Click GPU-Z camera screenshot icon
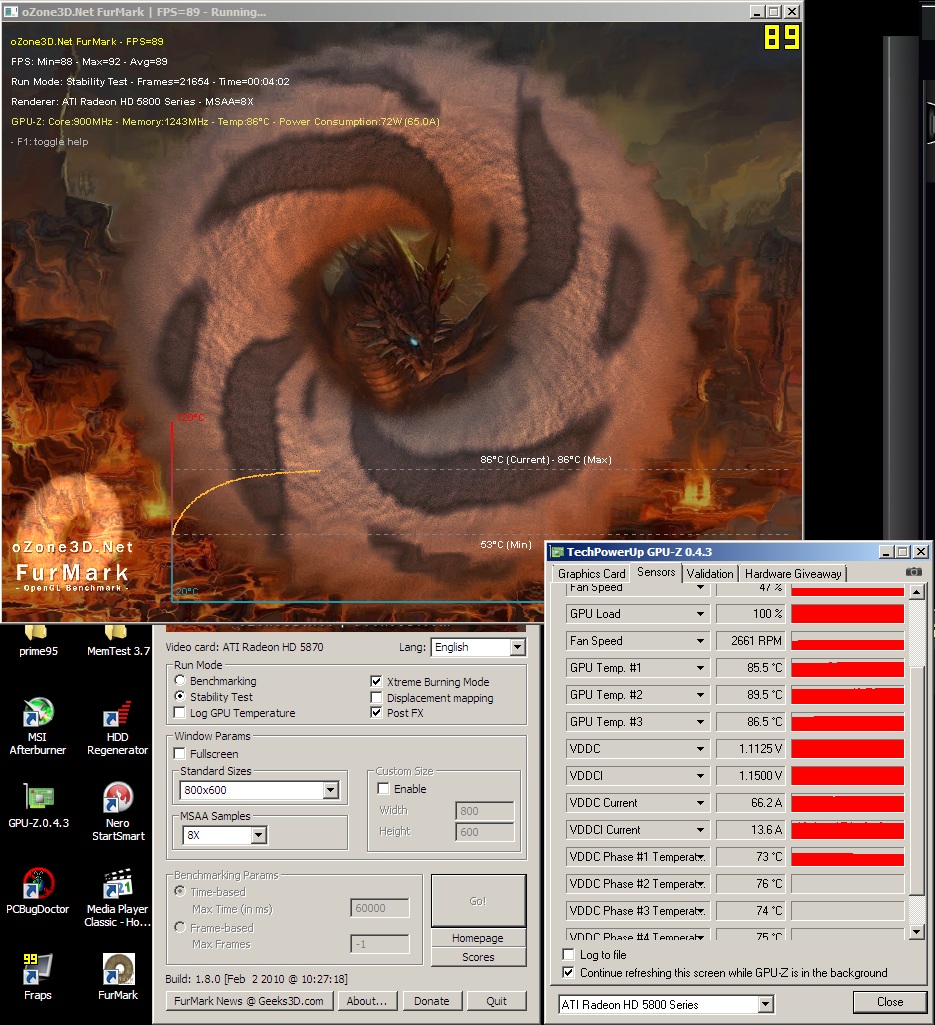935x1025 pixels. click(913, 572)
